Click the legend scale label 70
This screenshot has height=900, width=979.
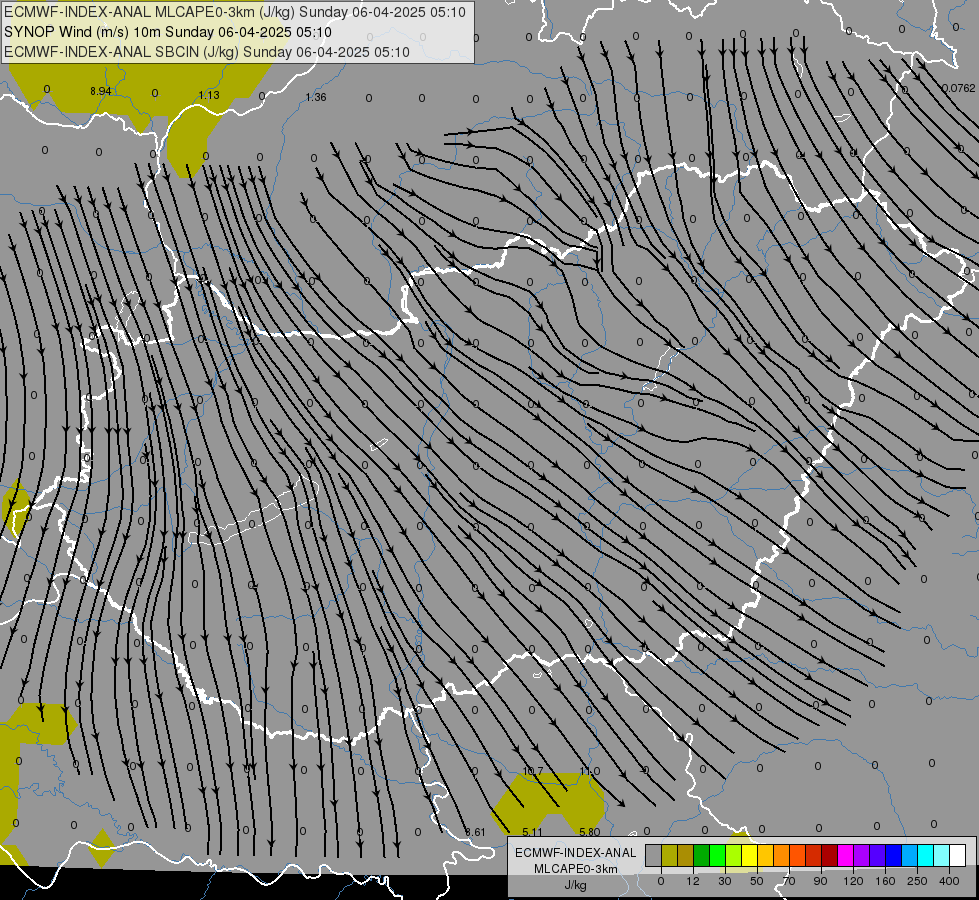pyautogui.click(x=789, y=881)
